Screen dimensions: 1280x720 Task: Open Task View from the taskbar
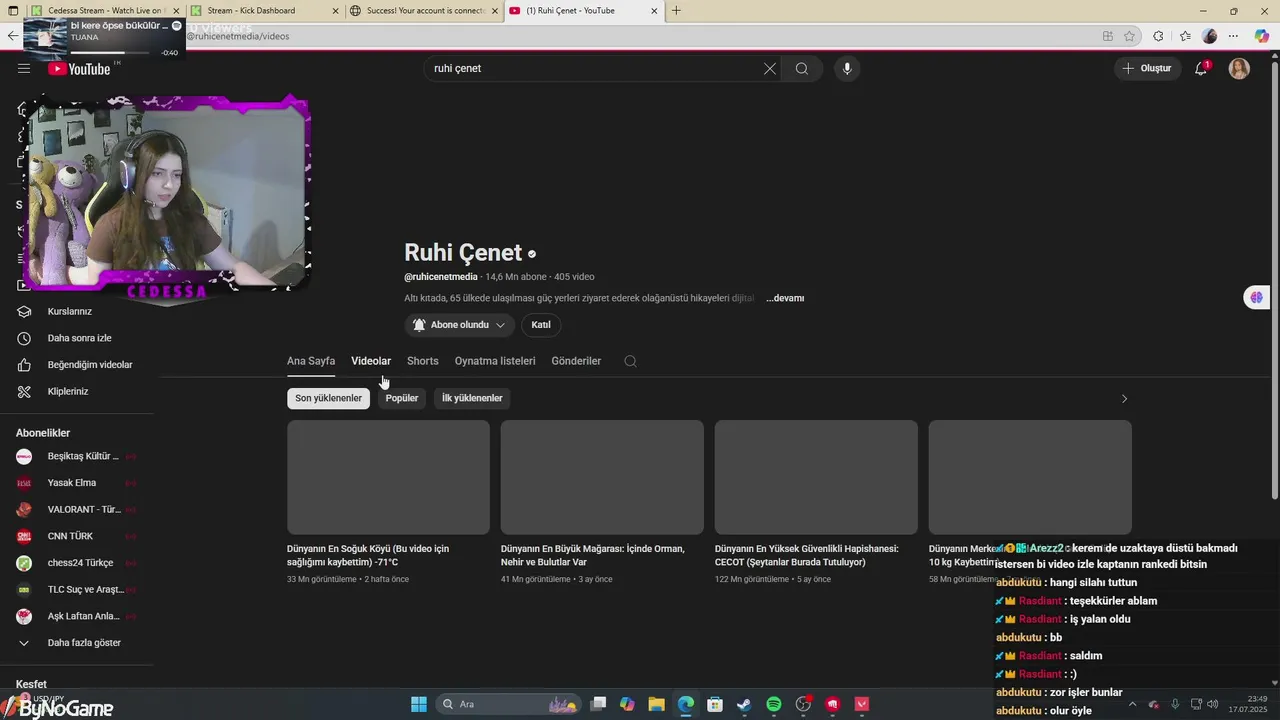598,704
